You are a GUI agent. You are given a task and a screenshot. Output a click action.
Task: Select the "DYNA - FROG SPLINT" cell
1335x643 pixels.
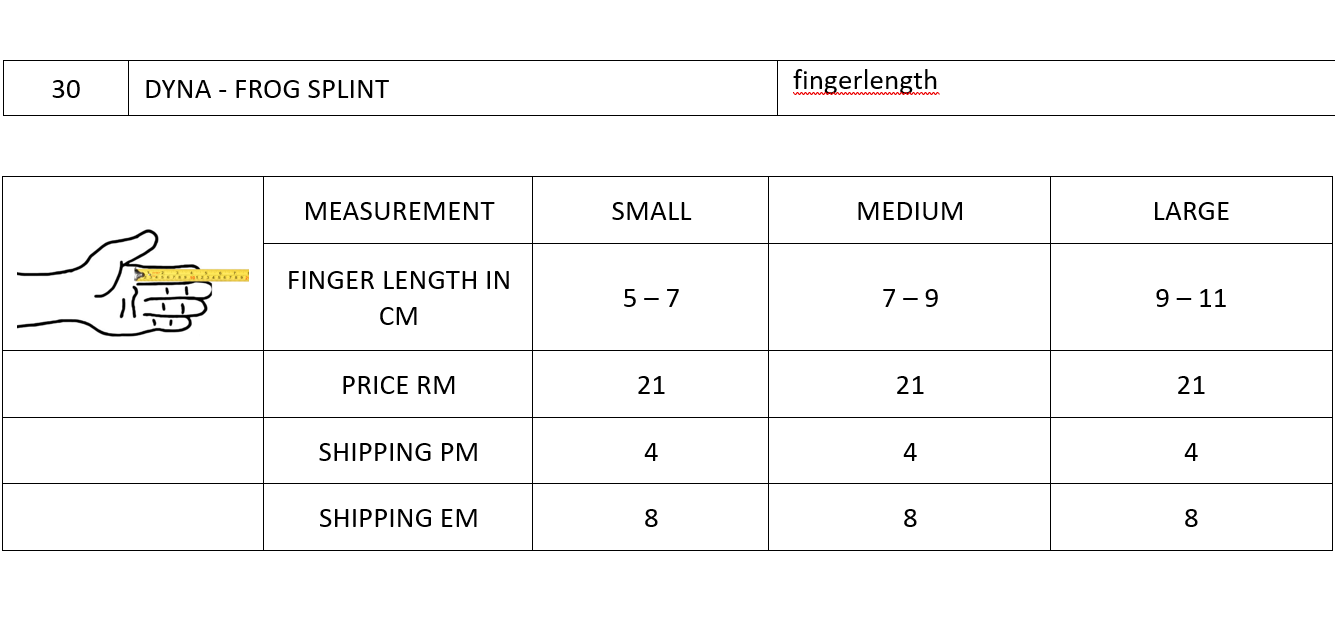point(266,89)
